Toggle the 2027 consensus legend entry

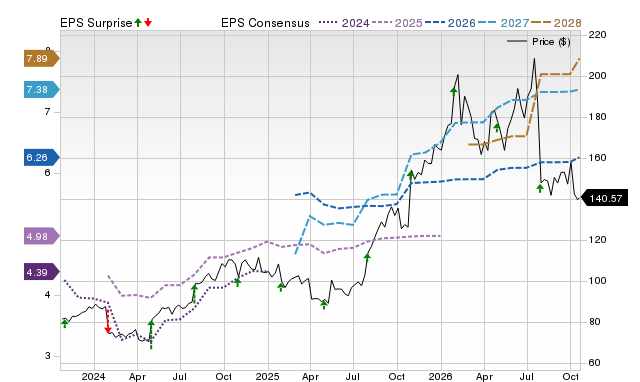pyautogui.click(x=503, y=23)
